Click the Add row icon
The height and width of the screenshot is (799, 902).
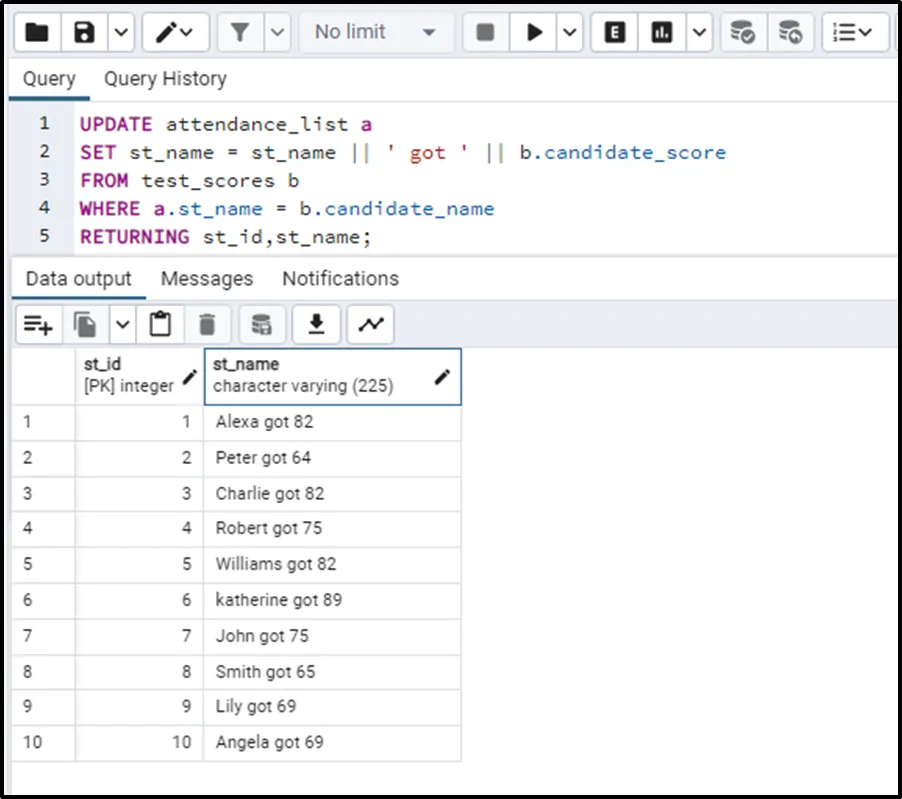[38, 324]
